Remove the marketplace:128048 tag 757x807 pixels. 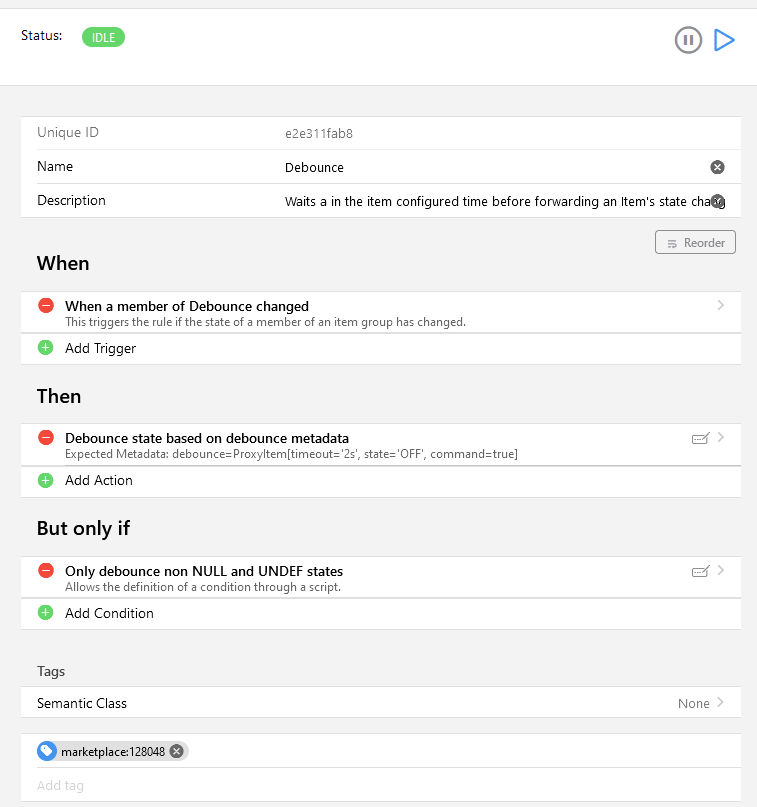click(x=177, y=751)
